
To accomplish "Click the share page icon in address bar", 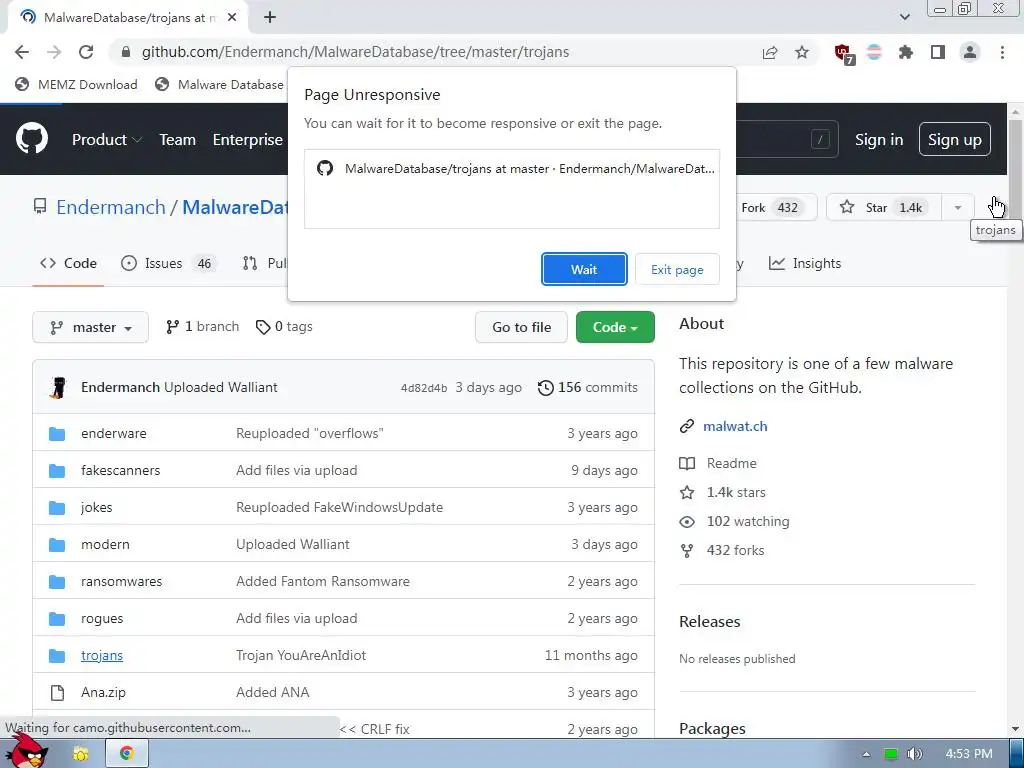I will click(x=770, y=52).
